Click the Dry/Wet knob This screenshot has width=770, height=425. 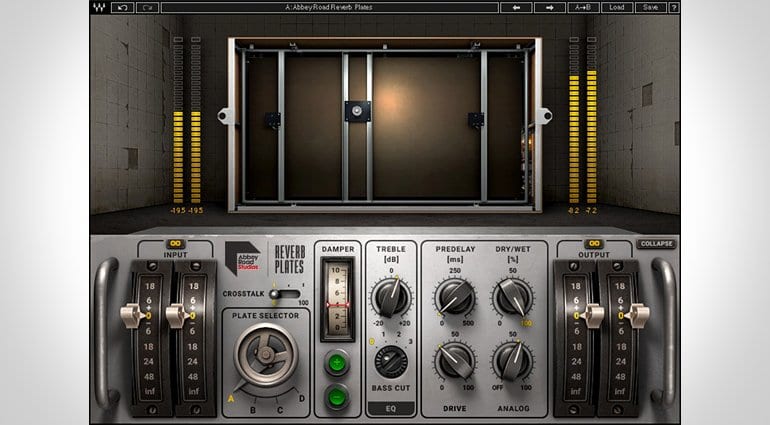(513, 297)
